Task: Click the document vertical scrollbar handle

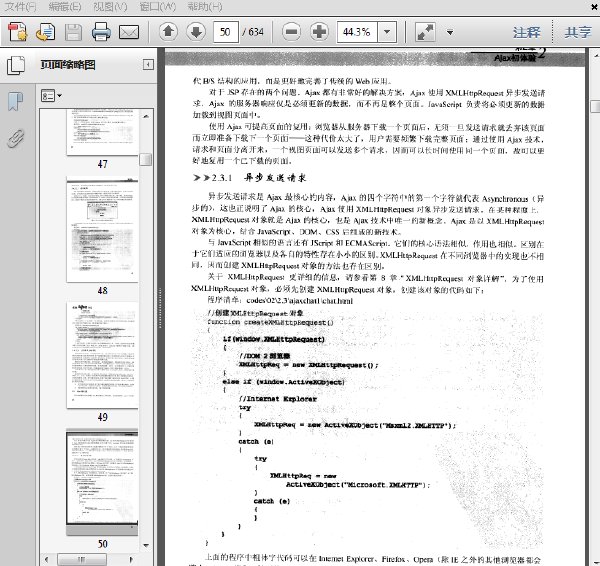Action: point(595,106)
